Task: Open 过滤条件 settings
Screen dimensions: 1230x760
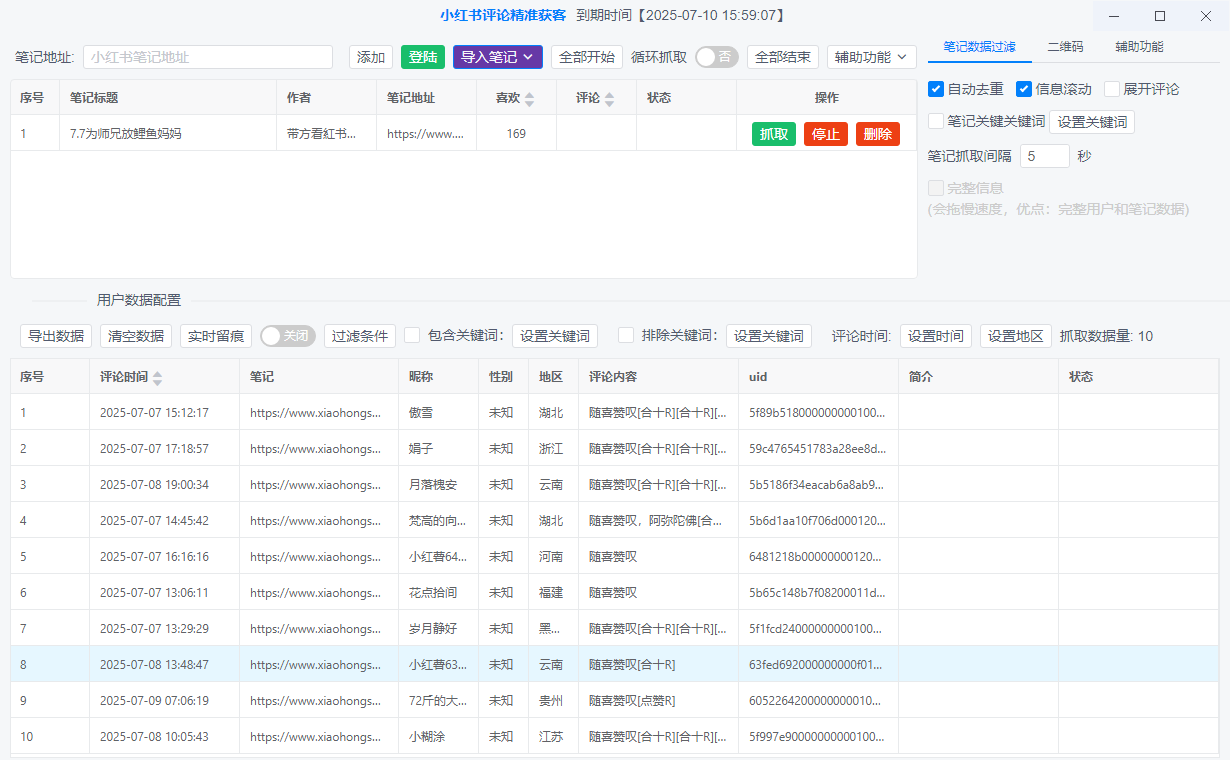Action: (360, 336)
